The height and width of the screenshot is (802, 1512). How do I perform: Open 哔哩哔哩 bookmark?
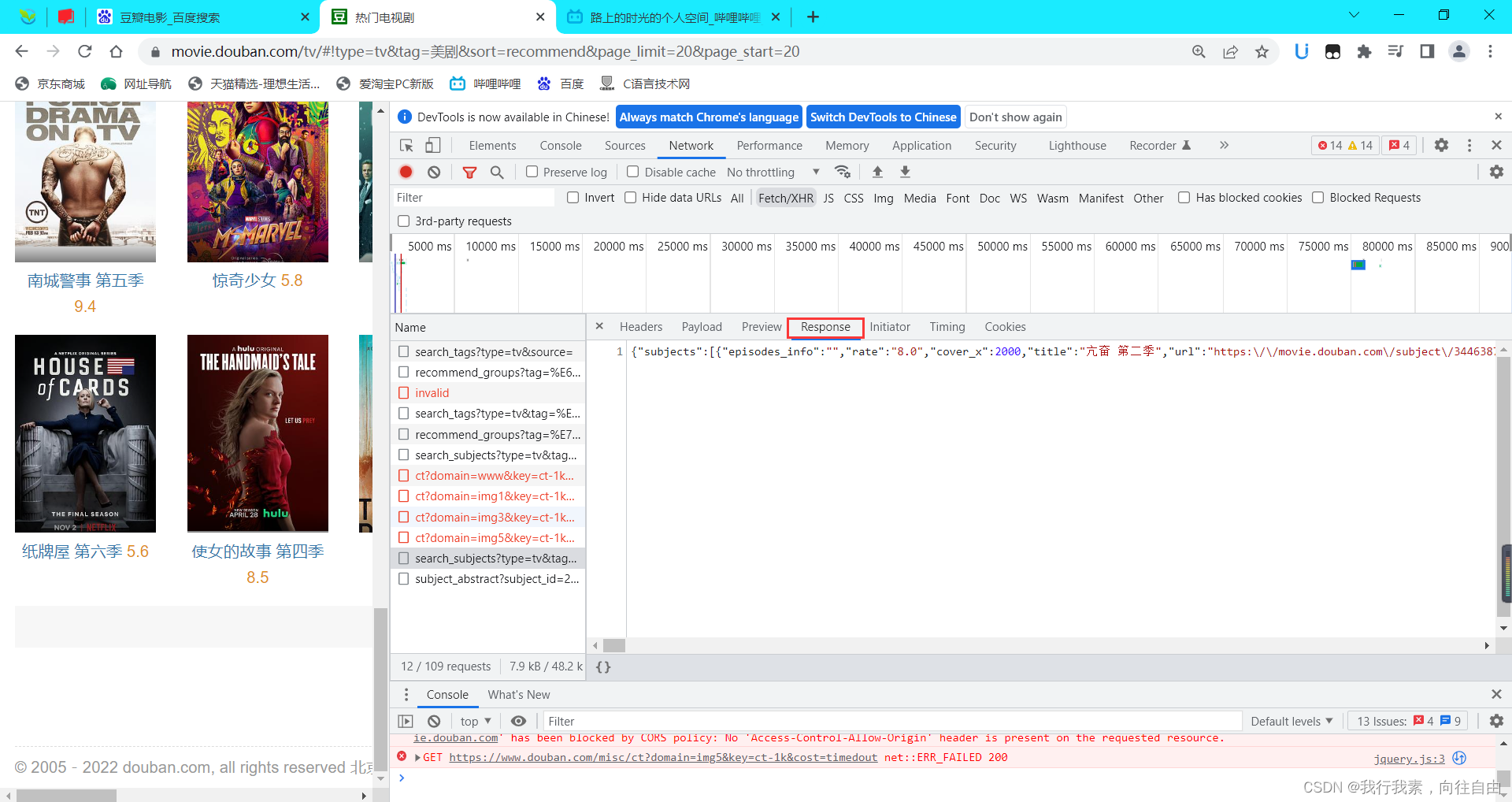(485, 84)
